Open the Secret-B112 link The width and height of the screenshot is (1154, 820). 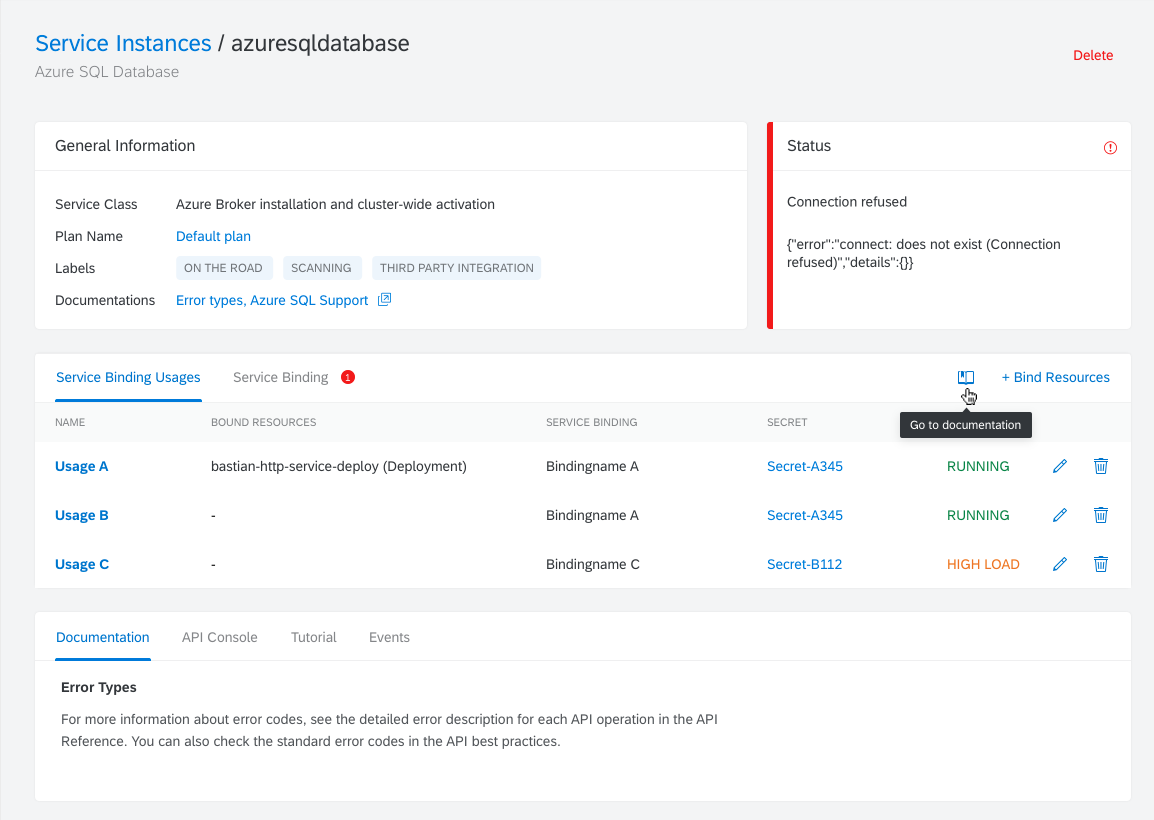804,565
